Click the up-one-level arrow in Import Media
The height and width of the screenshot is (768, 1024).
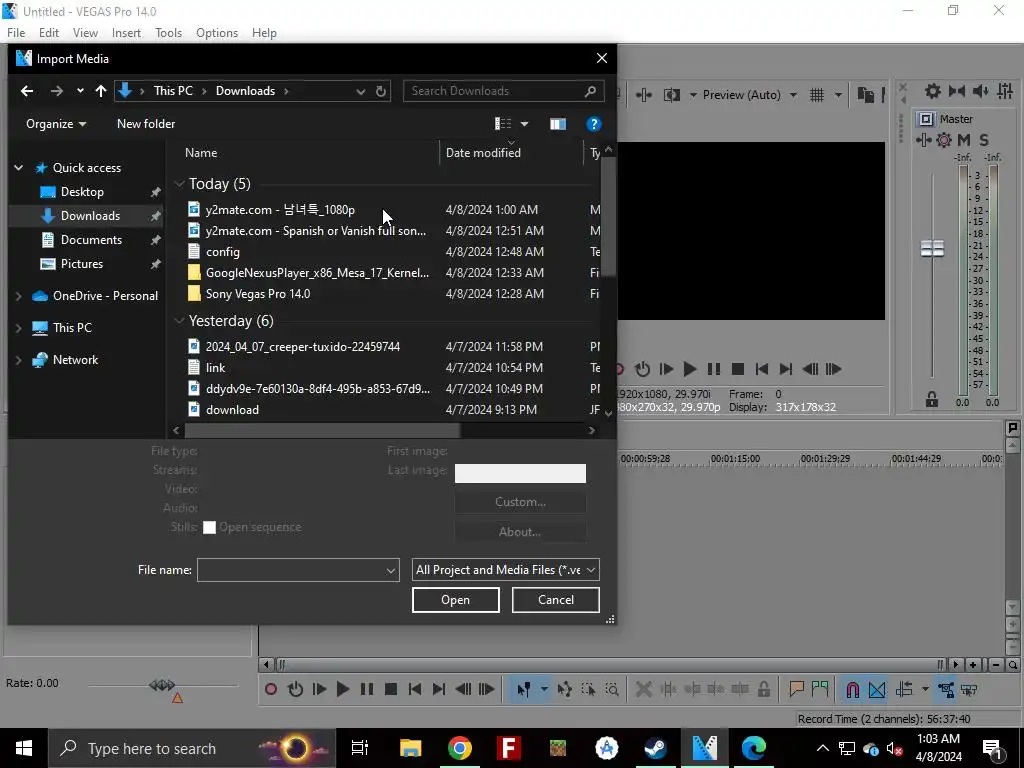[101, 91]
